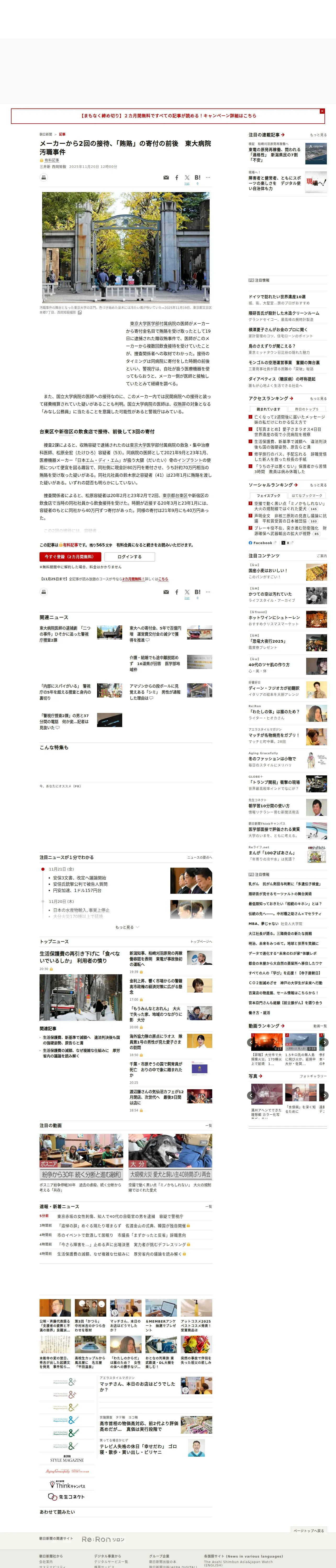Open the Re:Ron リロン logo link
Image resolution: width=336 pixels, height=1568 pixels.
click(103, 1540)
